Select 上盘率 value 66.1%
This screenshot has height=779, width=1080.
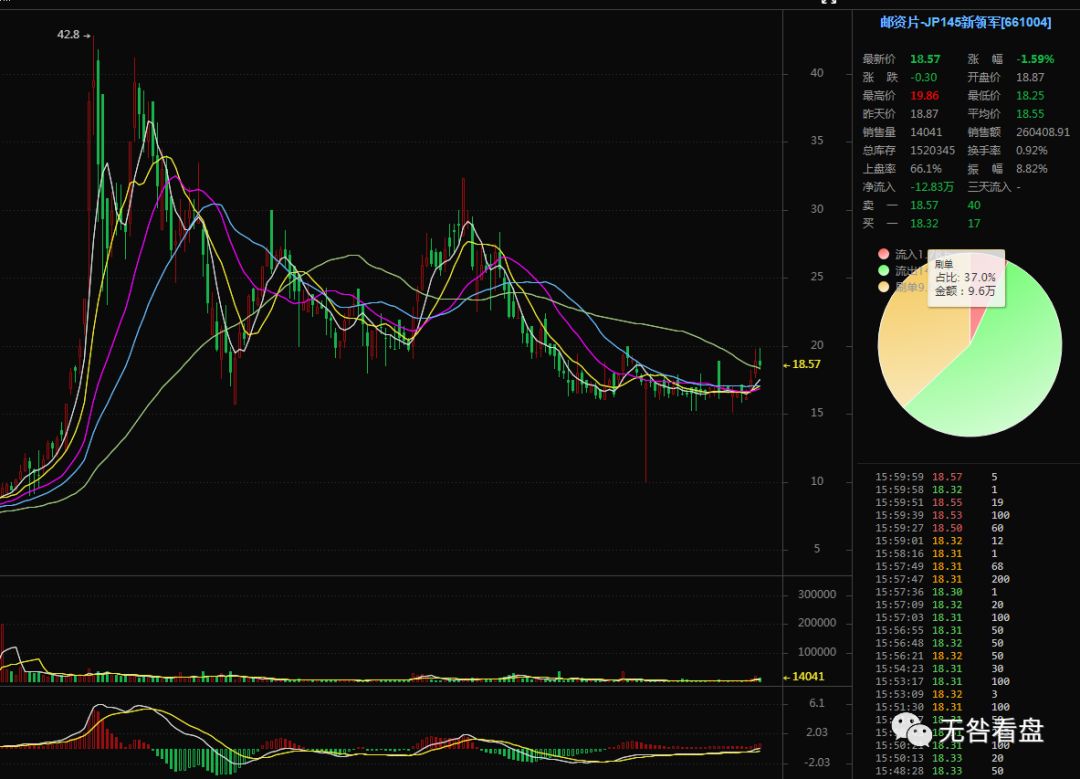pos(926,169)
